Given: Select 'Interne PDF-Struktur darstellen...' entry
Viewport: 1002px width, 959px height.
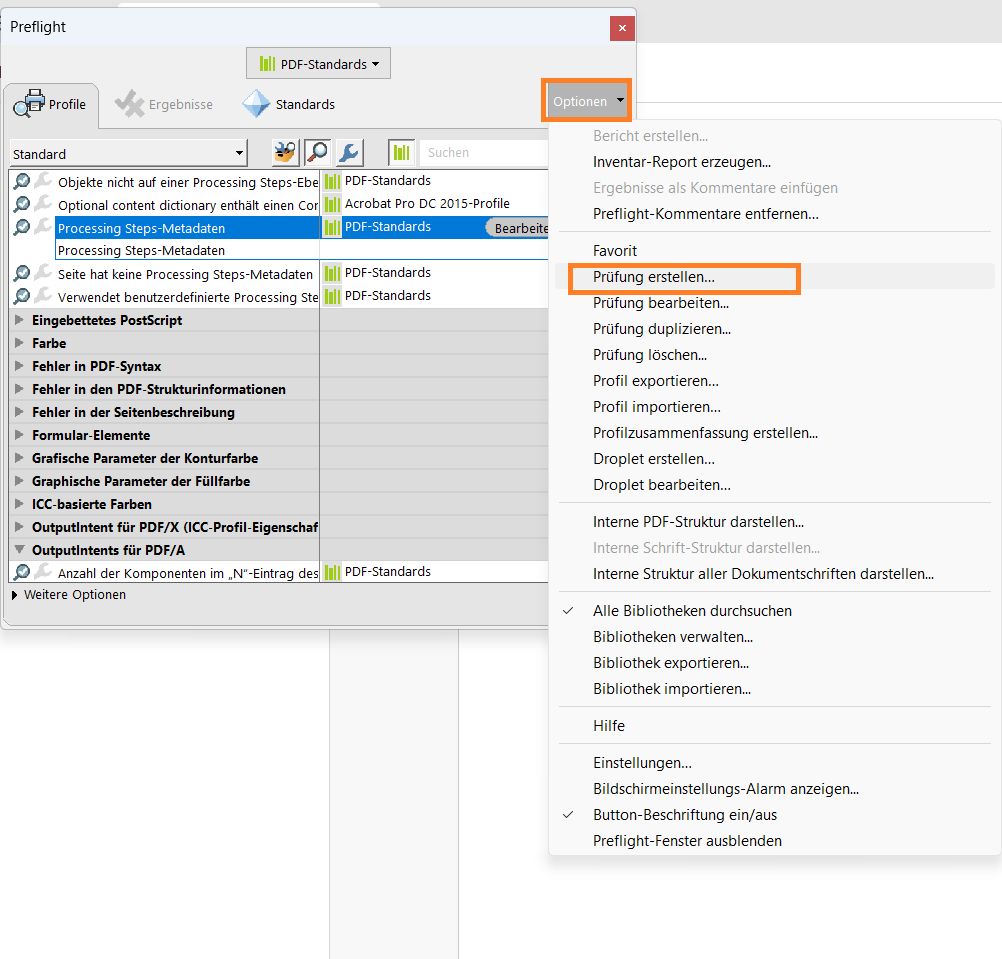Looking at the screenshot, I should (698, 522).
